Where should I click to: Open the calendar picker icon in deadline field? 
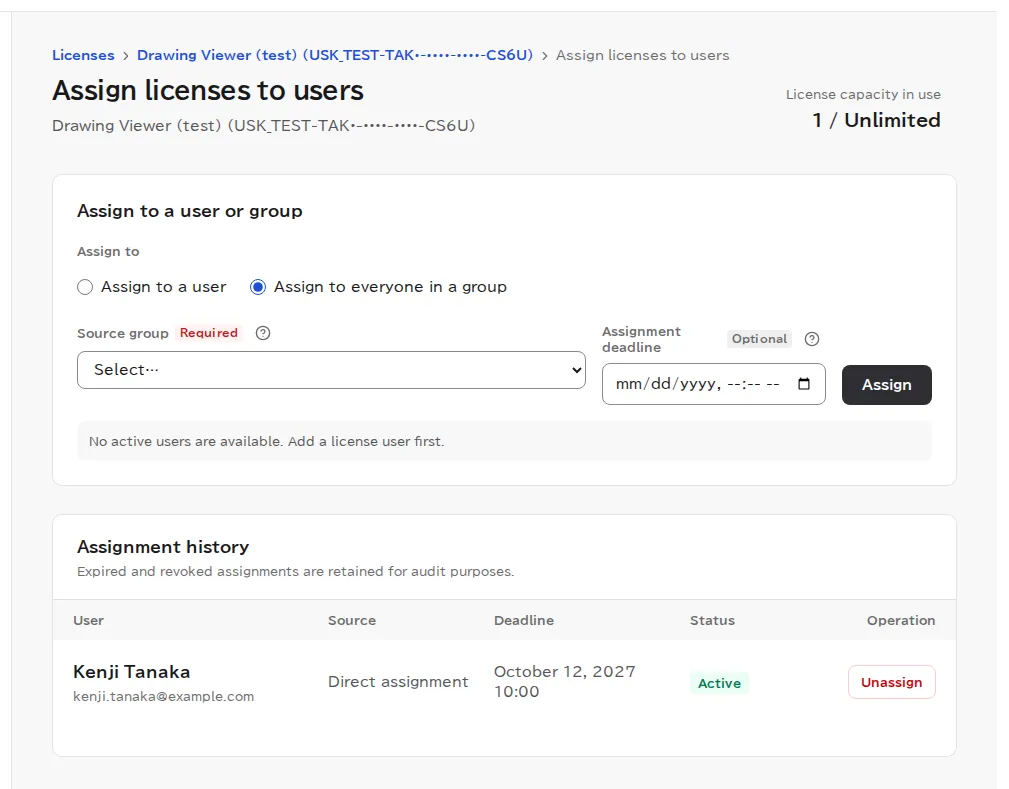coord(804,384)
